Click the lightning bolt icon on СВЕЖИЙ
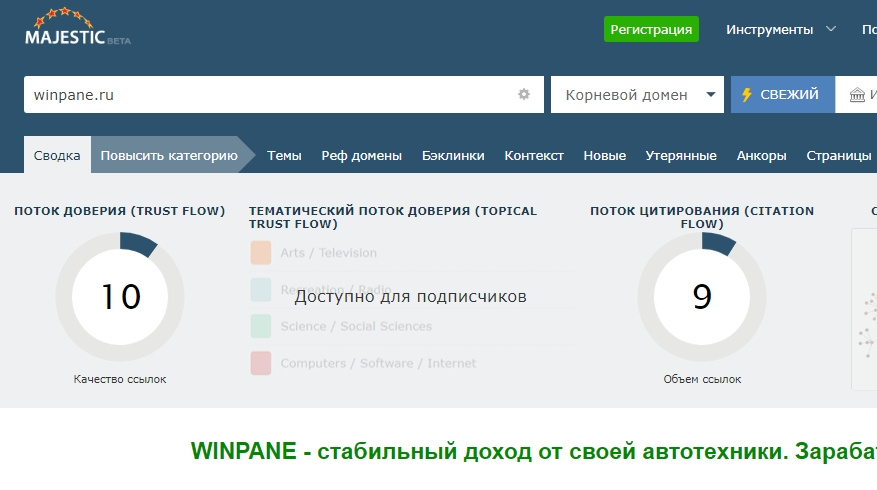877x490 pixels. pyautogui.click(x=747, y=95)
